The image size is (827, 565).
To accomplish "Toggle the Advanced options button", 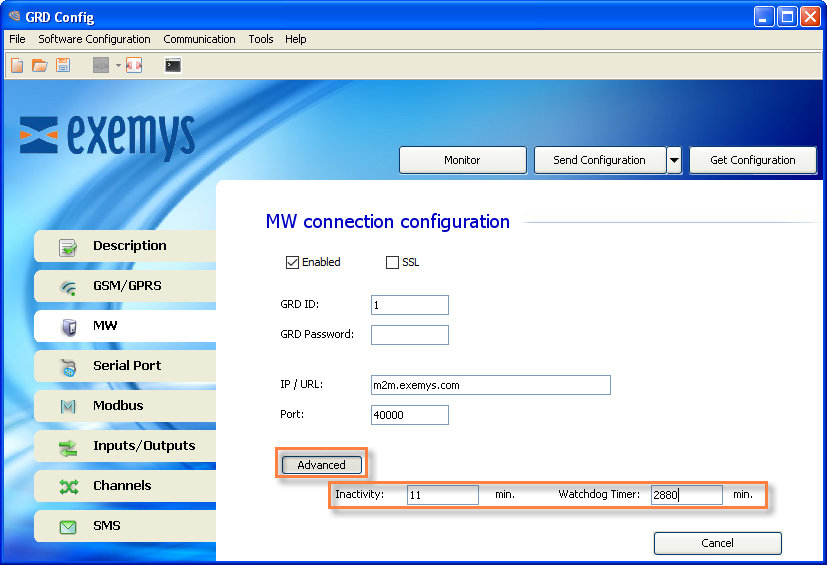I will pyautogui.click(x=322, y=465).
